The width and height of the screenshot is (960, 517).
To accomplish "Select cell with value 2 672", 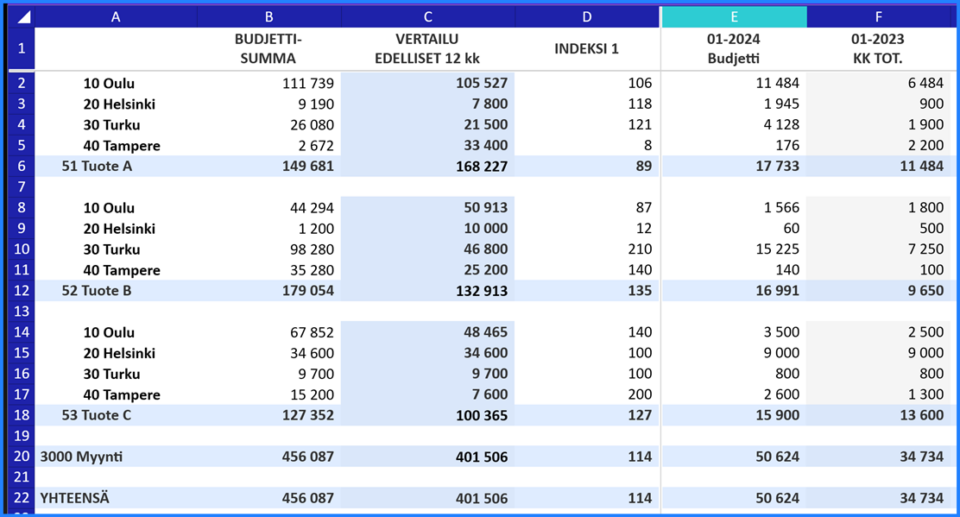I will (x=269, y=145).
